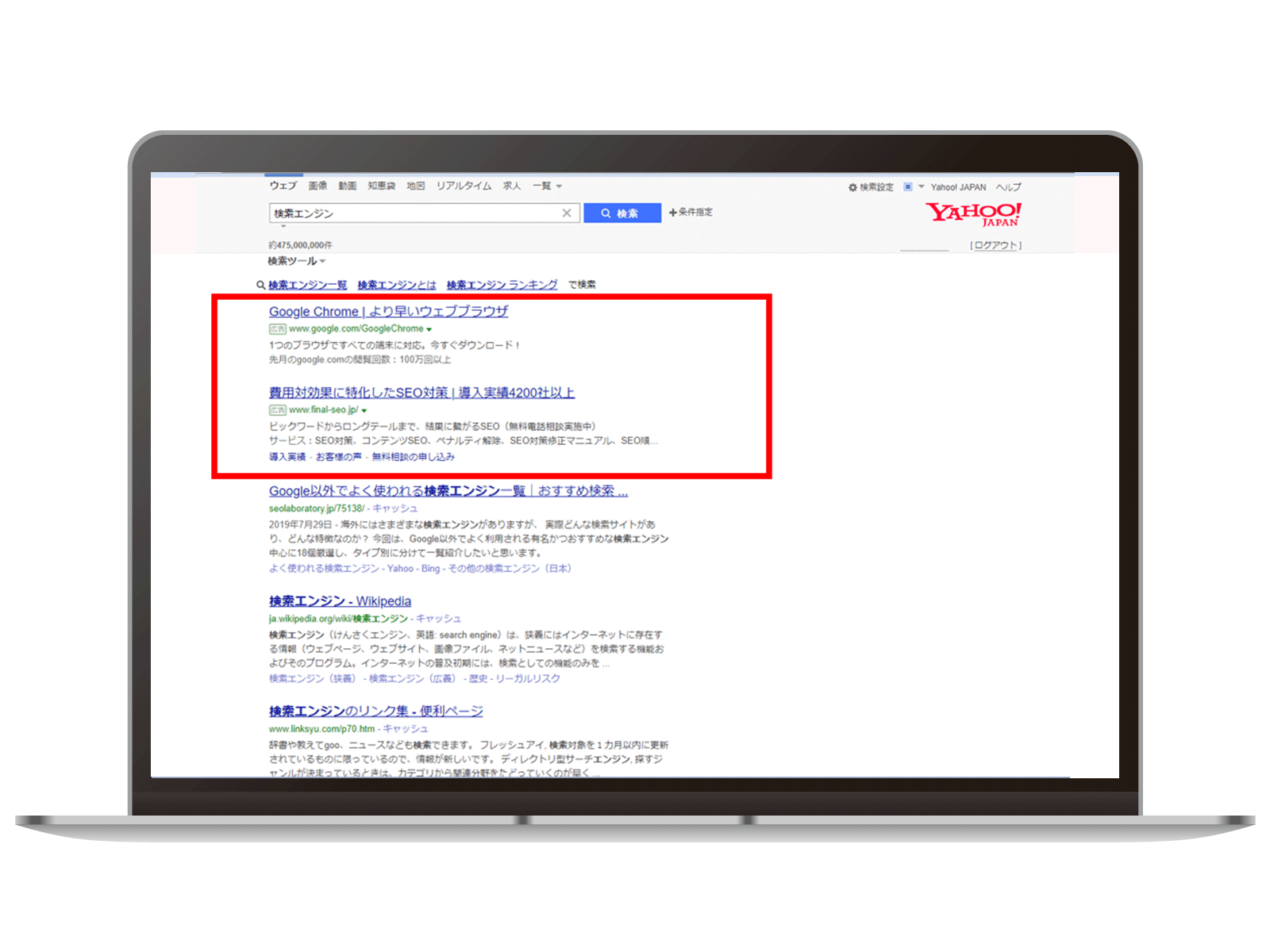
Task: Jump to その他の検索エンジン（日本） sub-link
Action: (x=510, y=569)
